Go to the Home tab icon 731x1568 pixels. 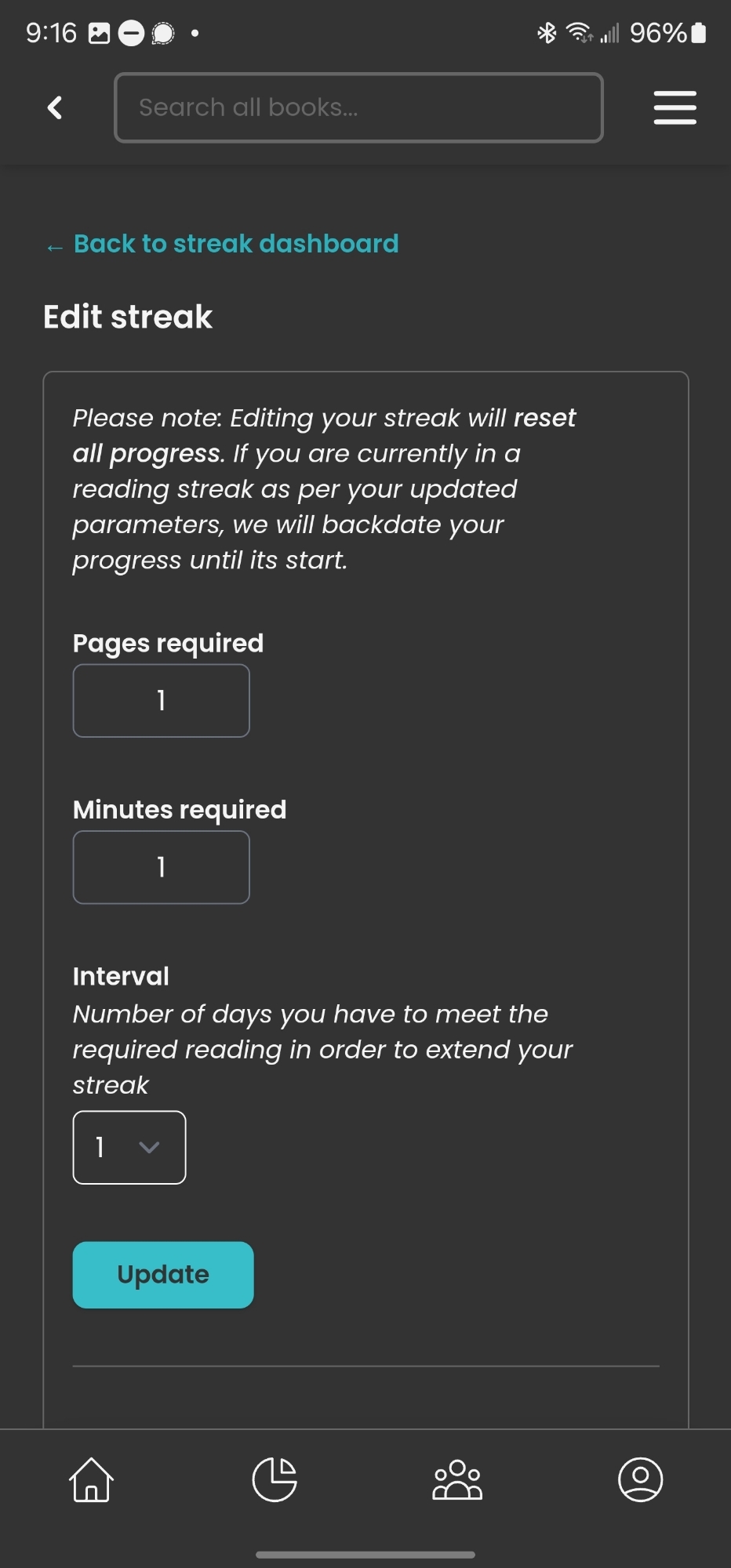click(x=92, y=1479)
